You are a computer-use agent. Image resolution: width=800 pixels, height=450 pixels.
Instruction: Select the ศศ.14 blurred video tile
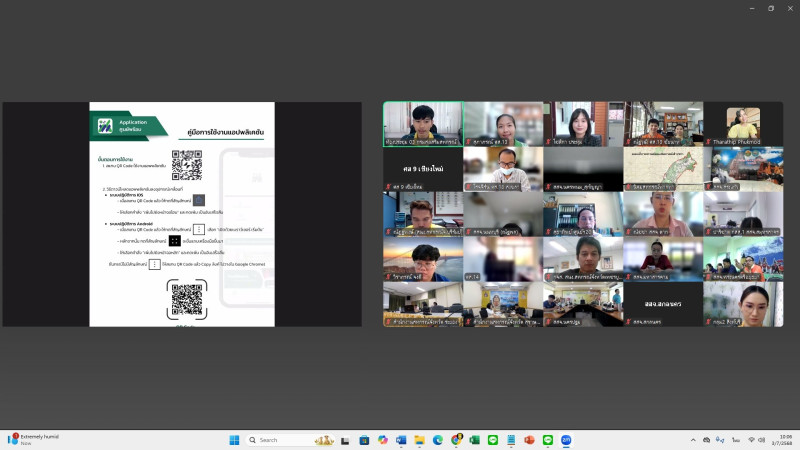pyautogui.click(x=503, y=259)
